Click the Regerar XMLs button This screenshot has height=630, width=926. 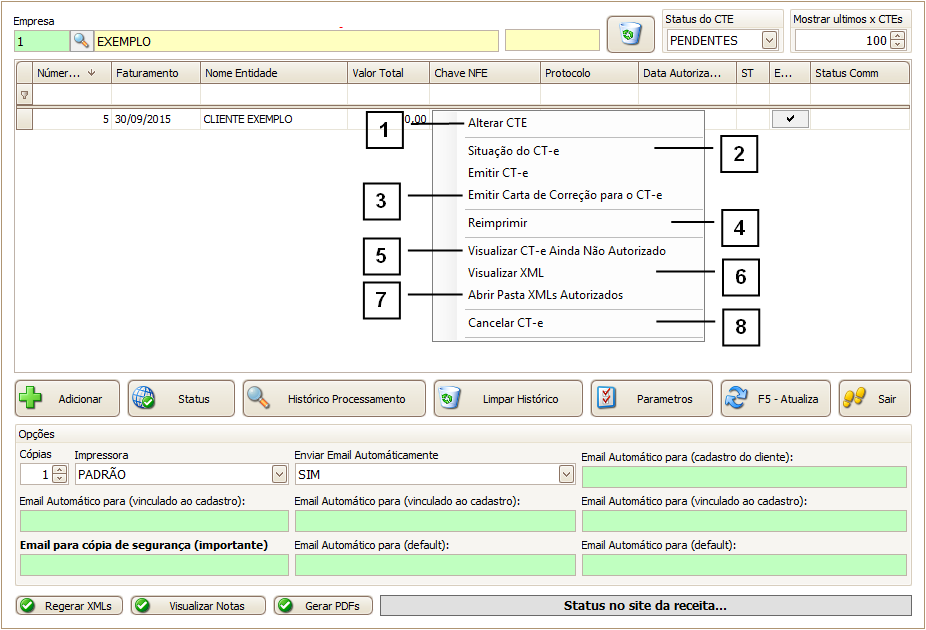tap(69, 606)
